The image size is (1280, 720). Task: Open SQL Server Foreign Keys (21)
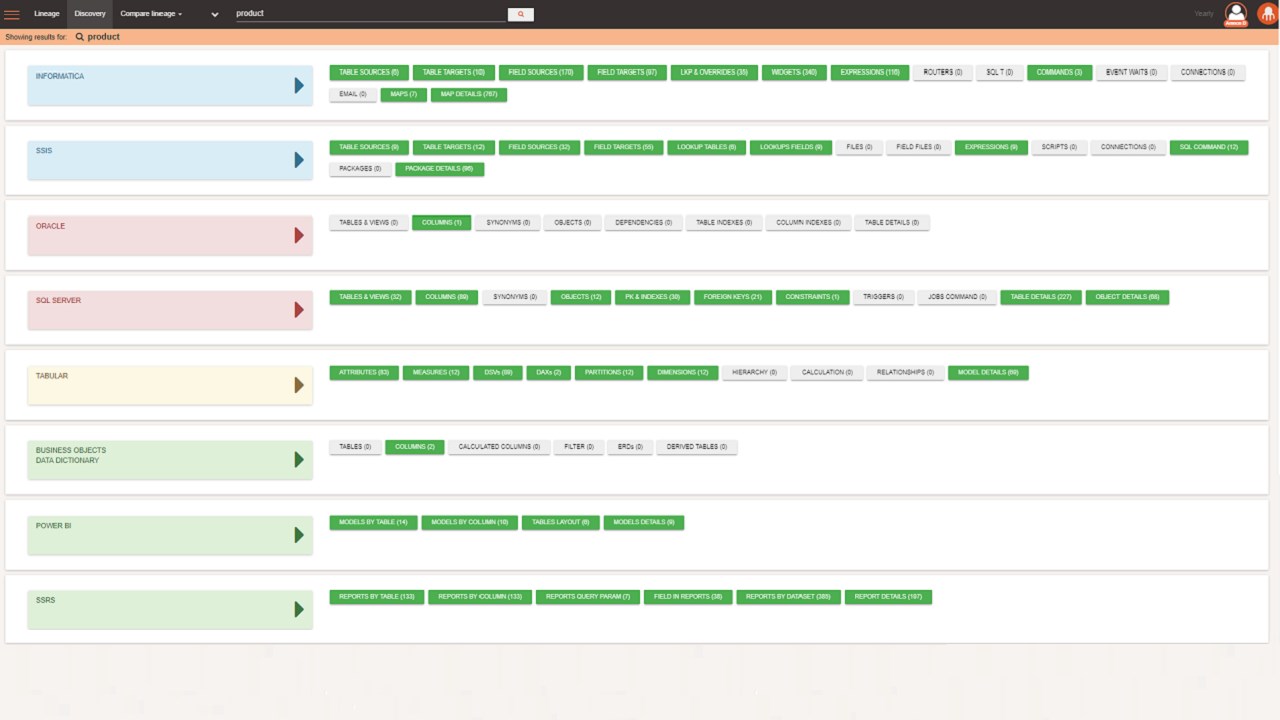point(732,297)
